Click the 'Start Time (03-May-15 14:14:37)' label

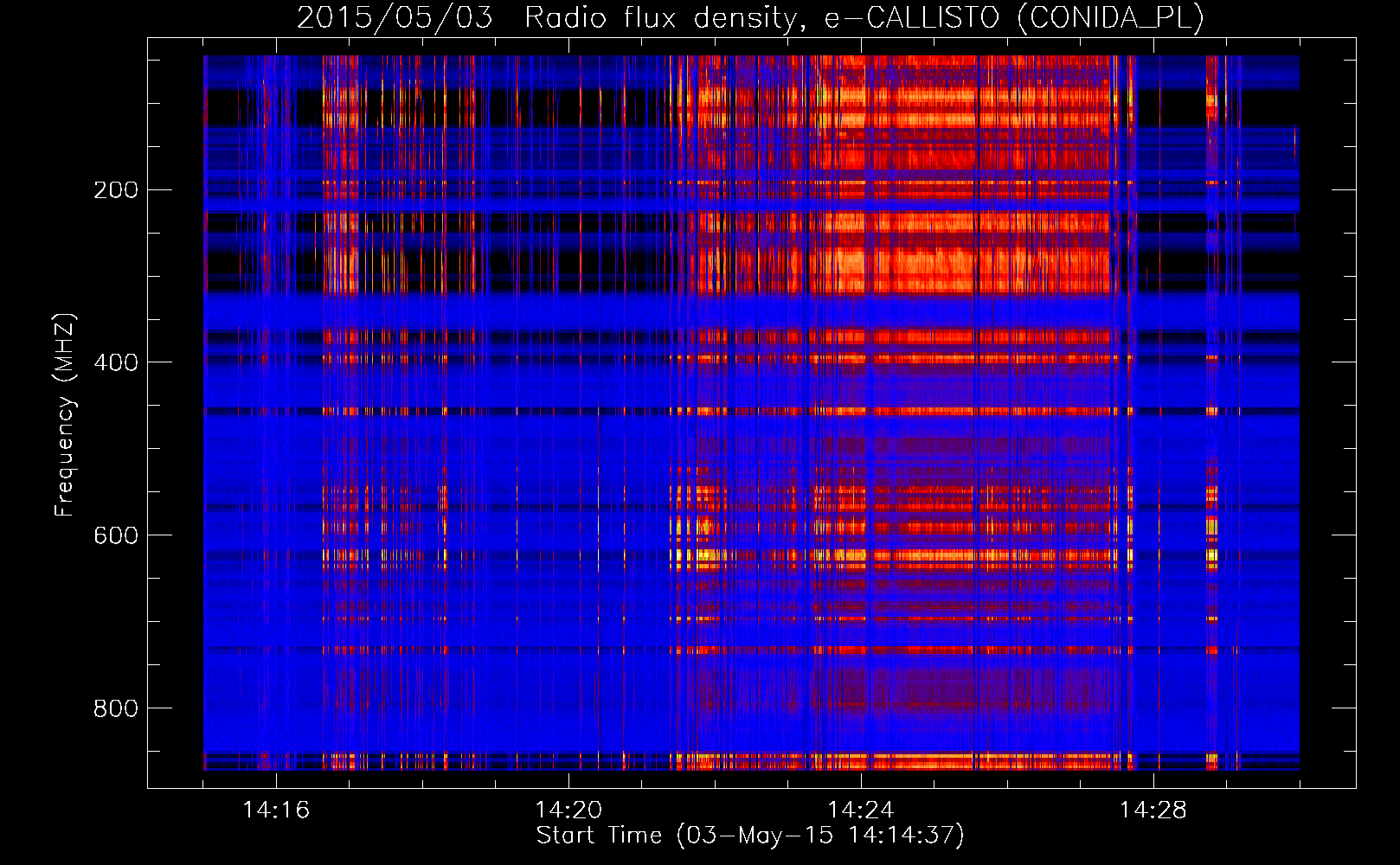pos(750,836)
